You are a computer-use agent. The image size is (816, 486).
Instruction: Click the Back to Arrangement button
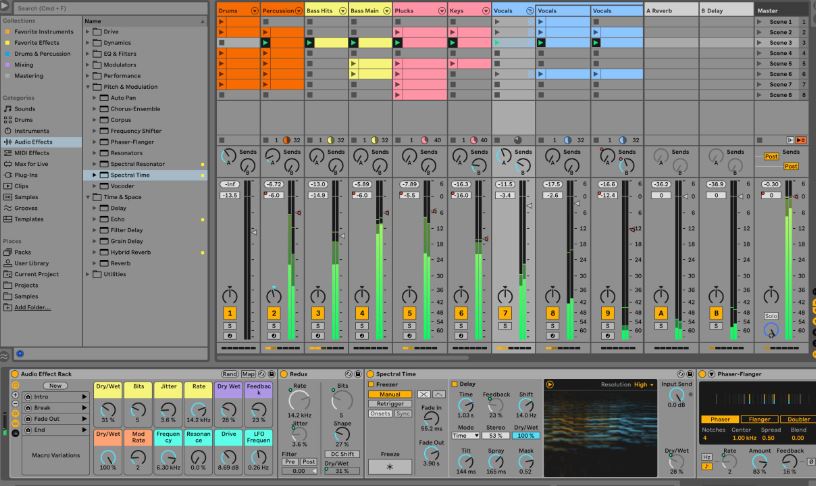801,140
